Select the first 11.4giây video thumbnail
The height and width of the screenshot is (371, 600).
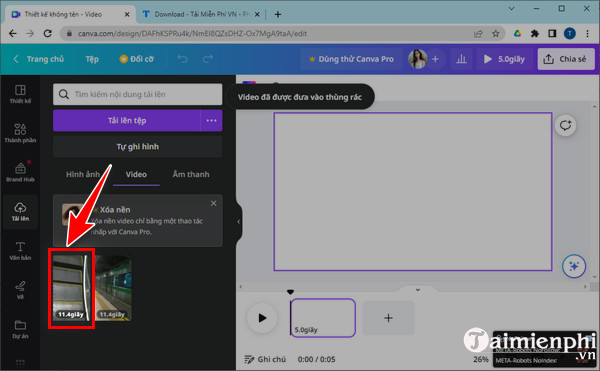tap(70, 288)
